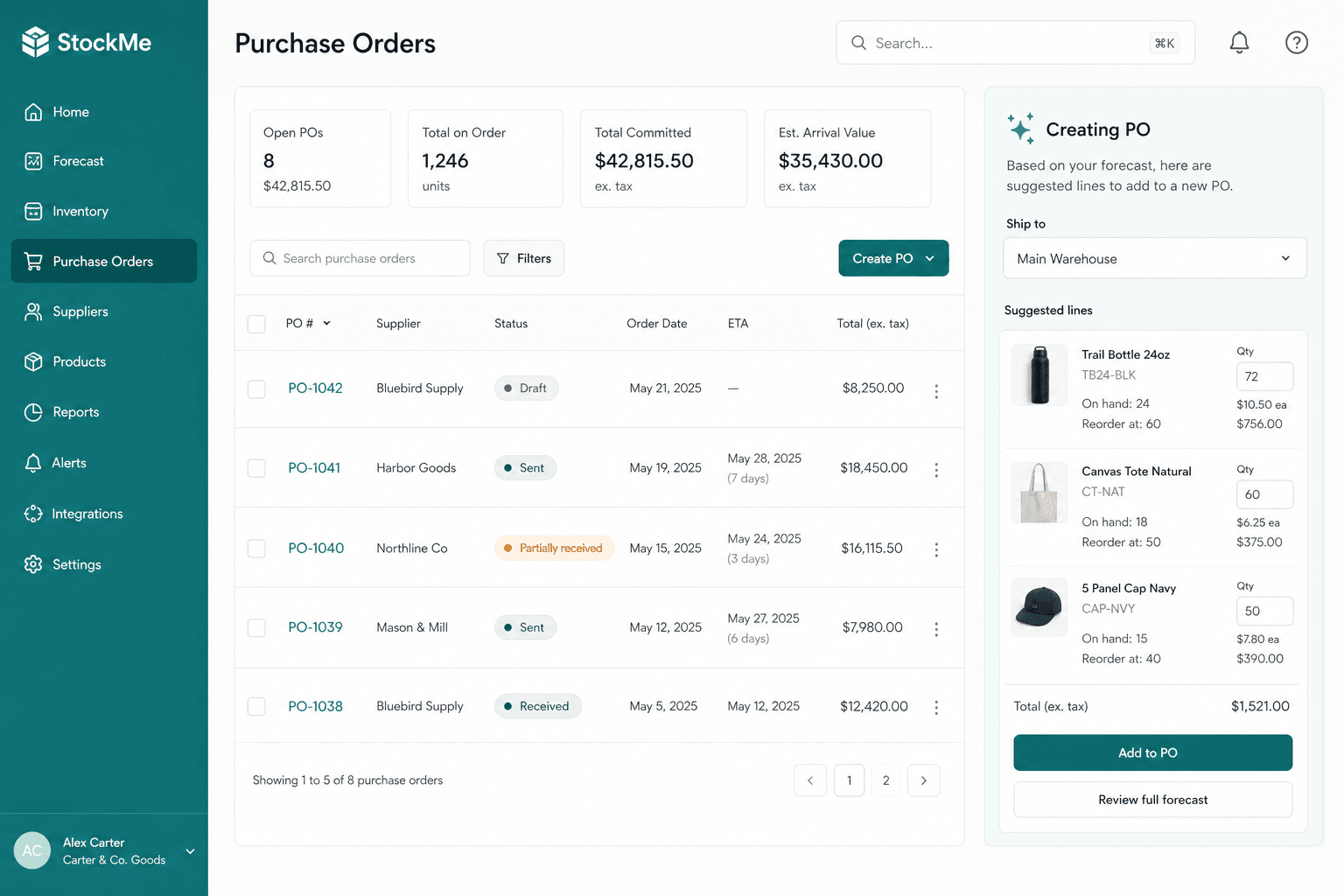Screen dimensions: 1344x896
Task: Click the Search purchase orders field
Action: [x=360, y=258]
